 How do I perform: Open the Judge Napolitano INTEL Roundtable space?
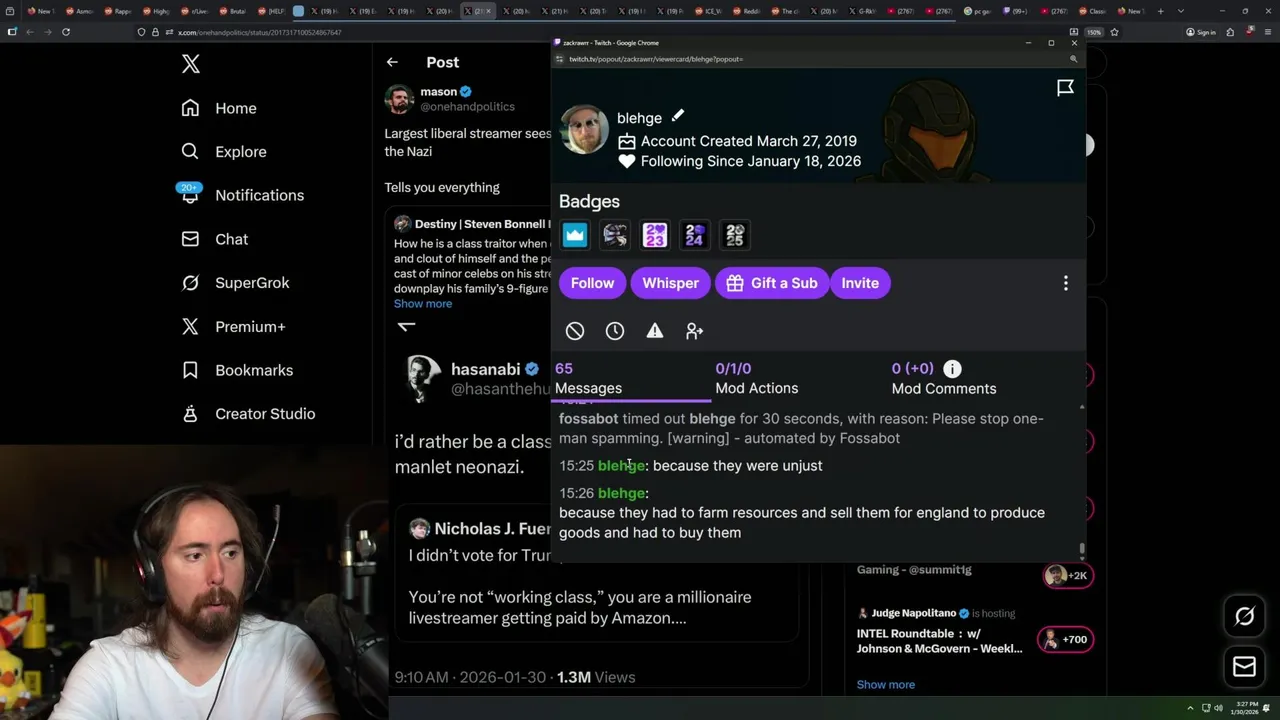(939, 641)
